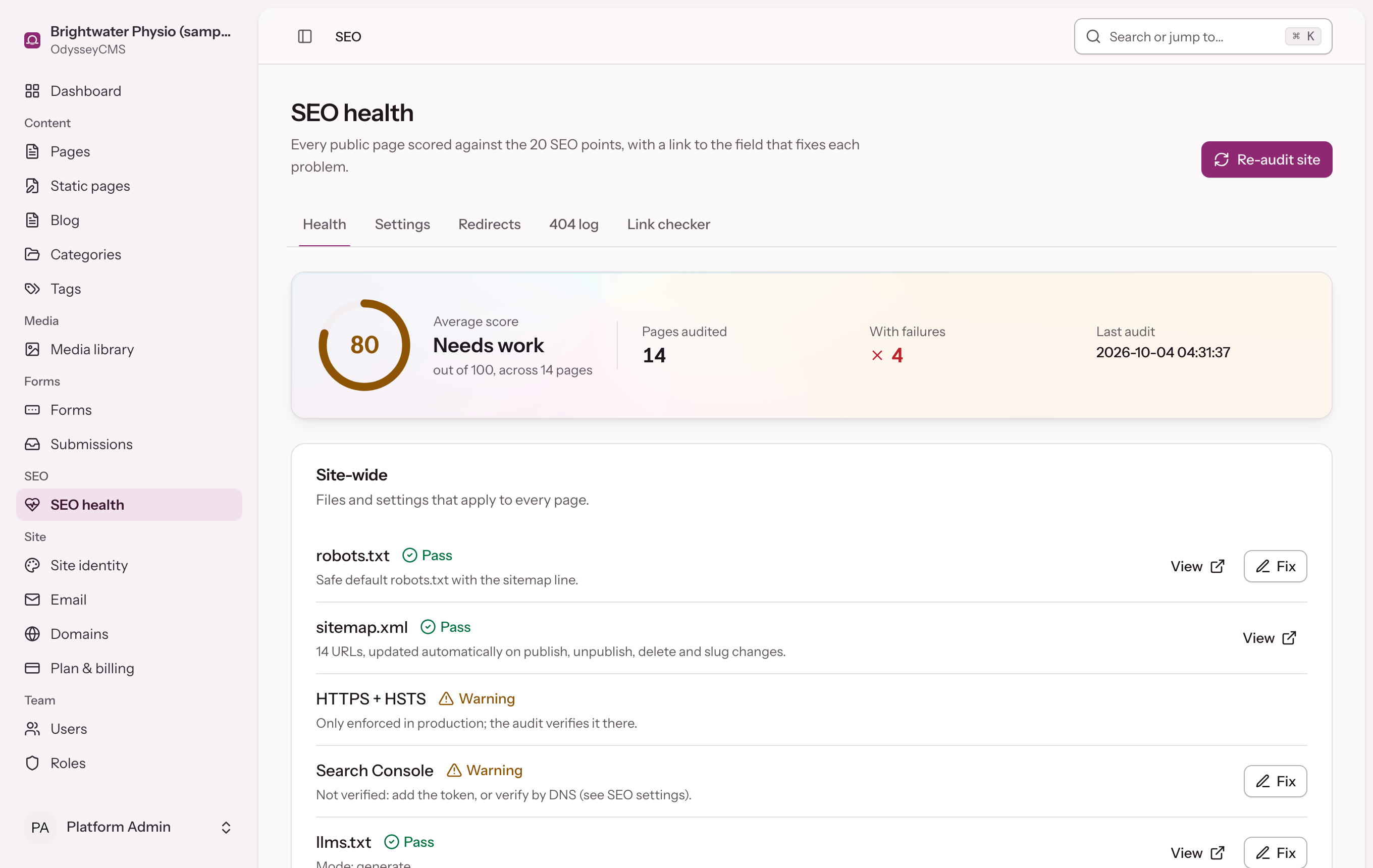
Task: Click the Warning status on Search Console
Action: (484, 771)
